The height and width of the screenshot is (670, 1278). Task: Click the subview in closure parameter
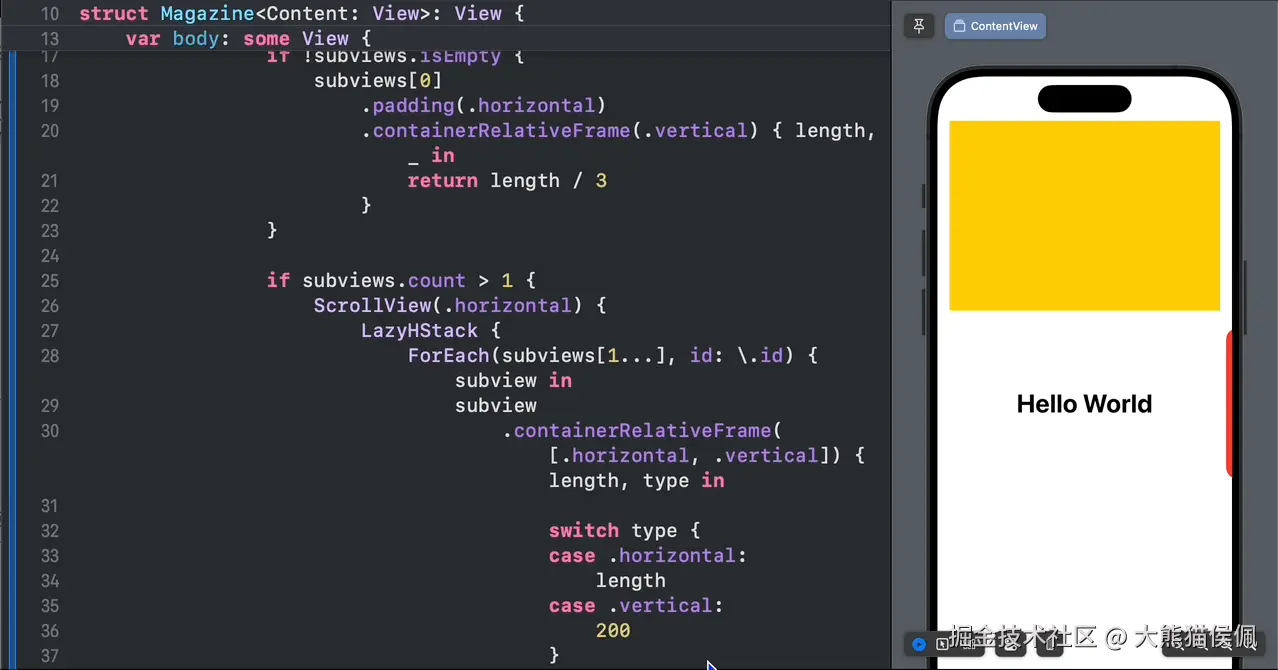click(513, 381)
